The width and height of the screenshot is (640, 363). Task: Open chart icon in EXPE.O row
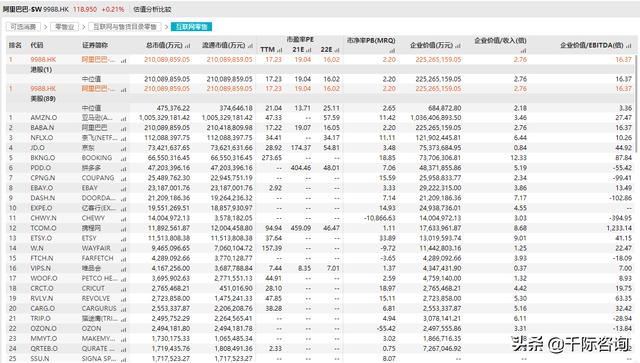pyautogui.click(x=124, y=209)
